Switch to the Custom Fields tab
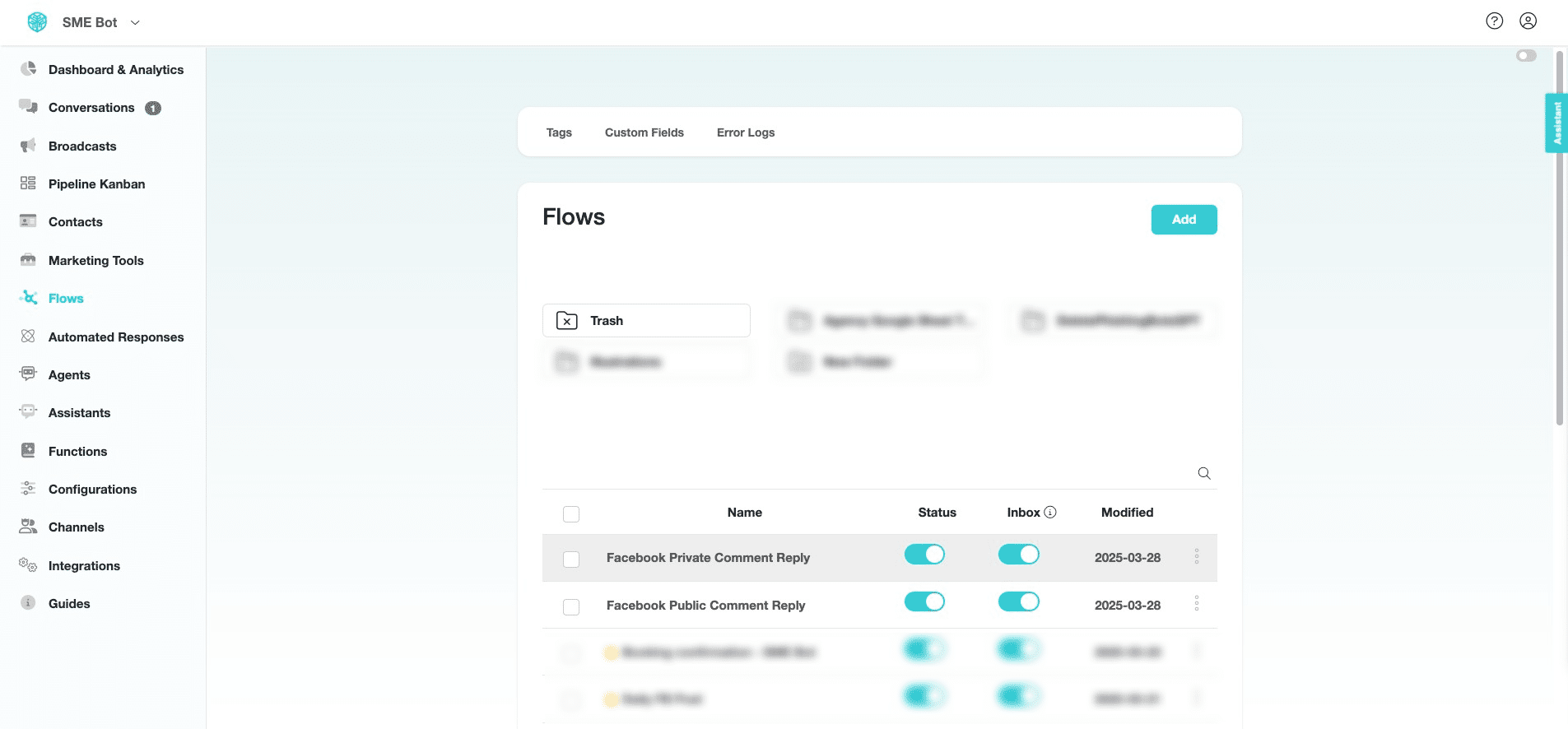 pos(644,132)
